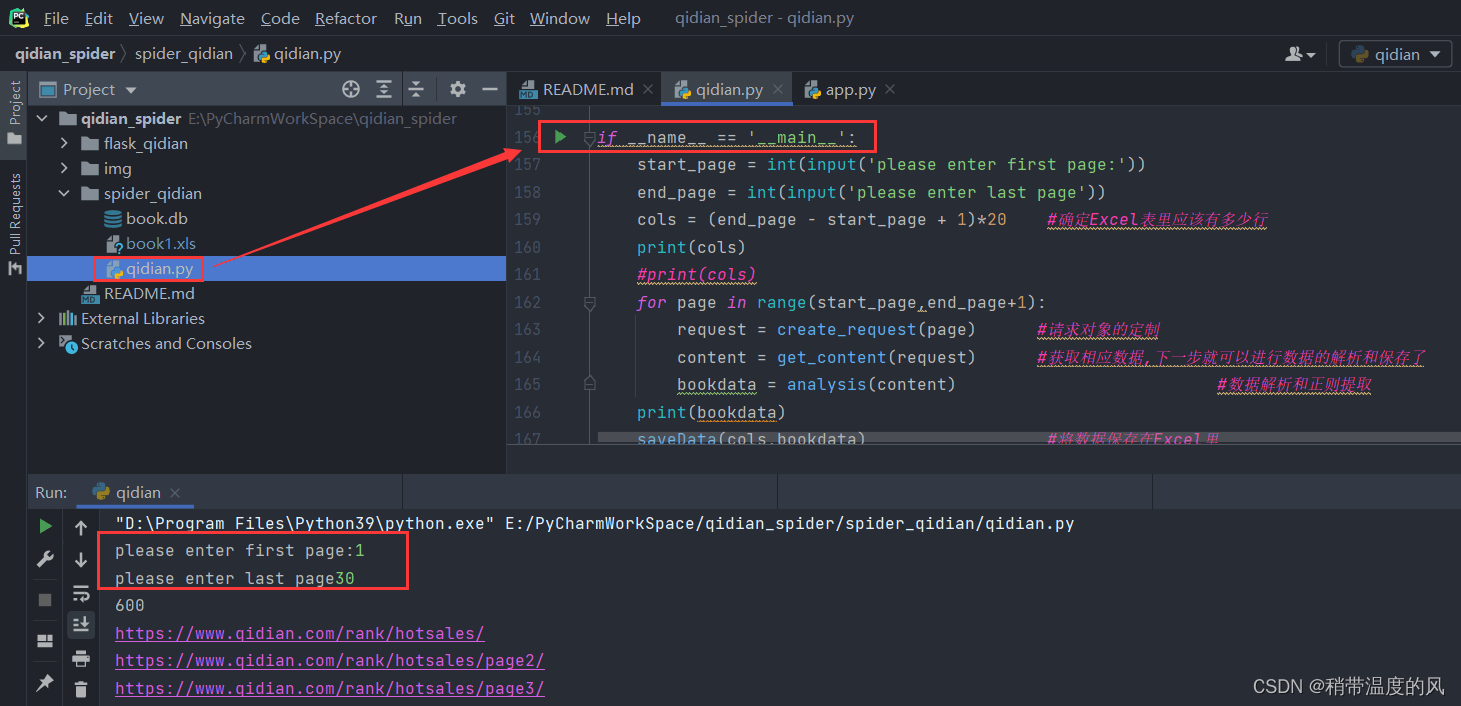Viewport: 1461px width, 706px height.
Task: Close the qidian Run tab
Action: tap(175, 493)
